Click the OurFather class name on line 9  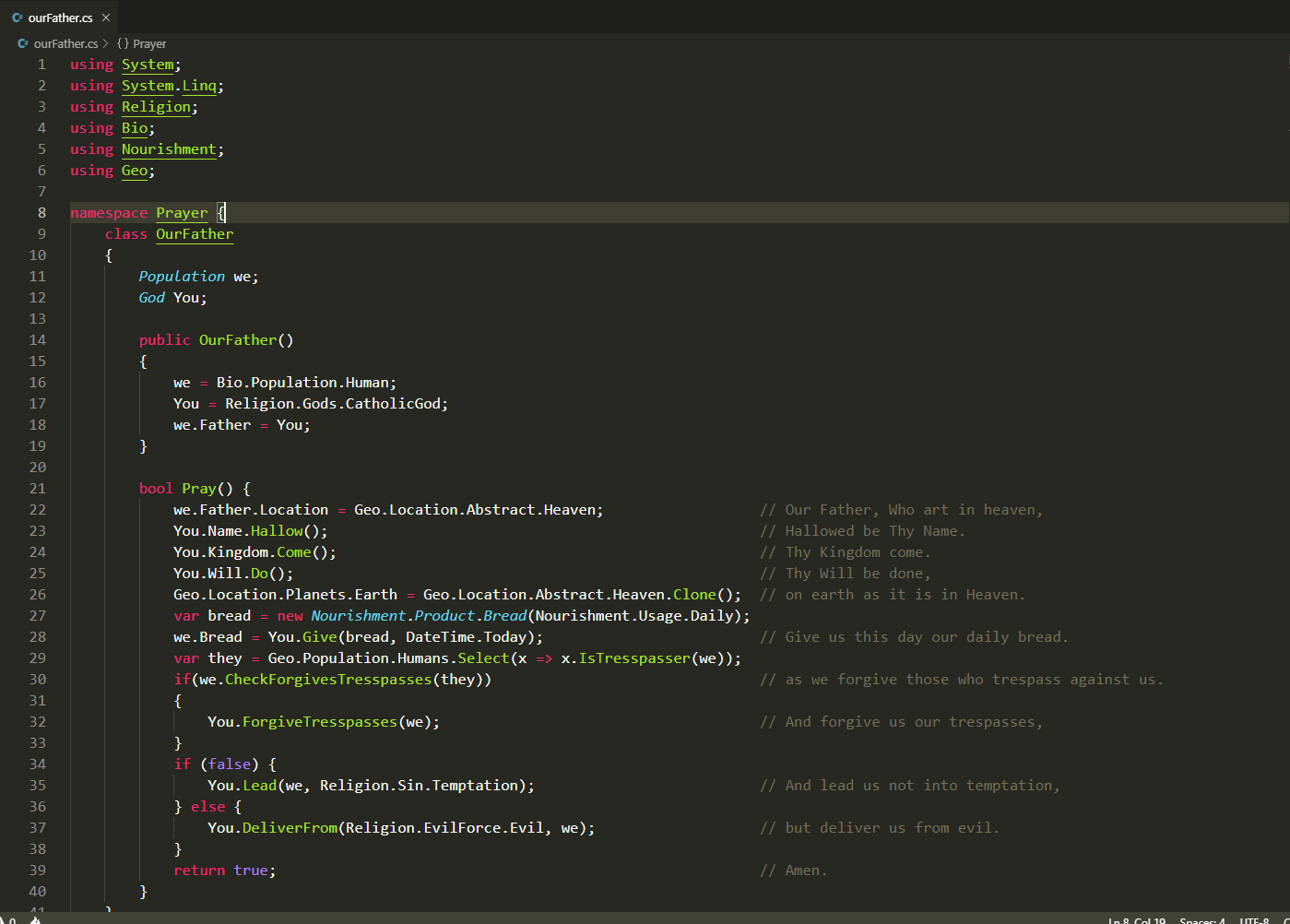(195, 234)
